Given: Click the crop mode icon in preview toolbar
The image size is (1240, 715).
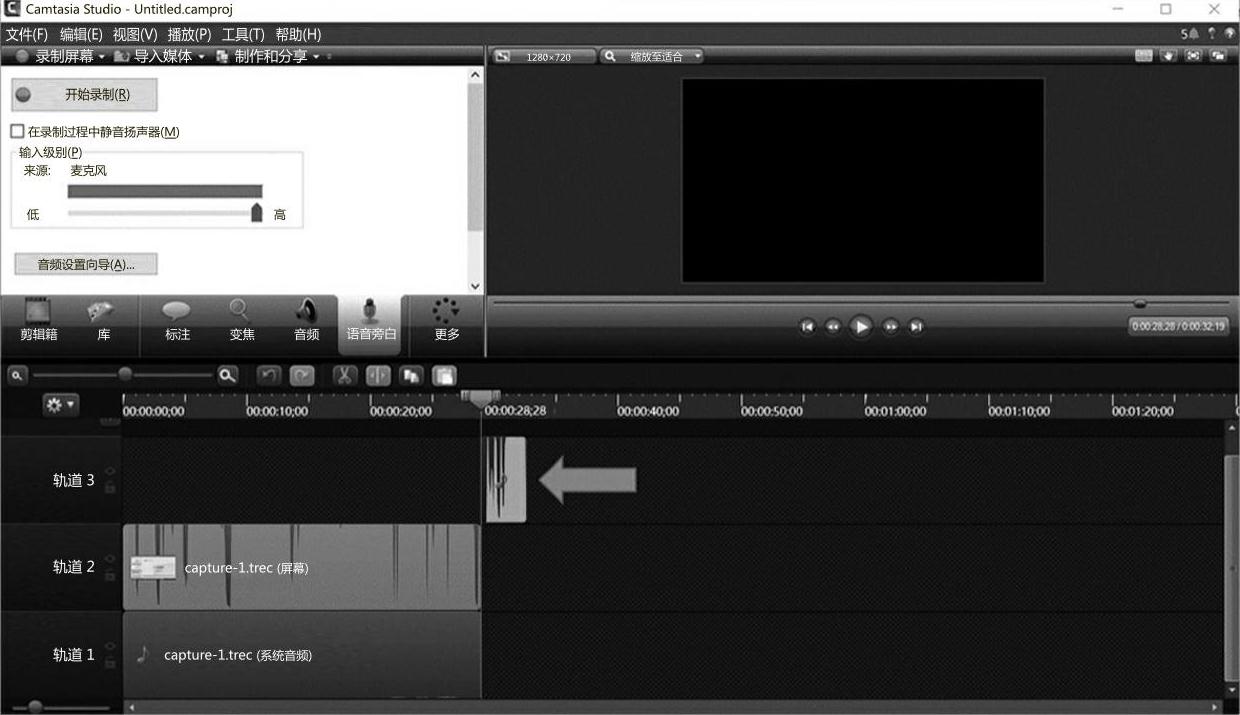Looking at the screenshot, I should pyautogui.click(x=1144, y=56).
